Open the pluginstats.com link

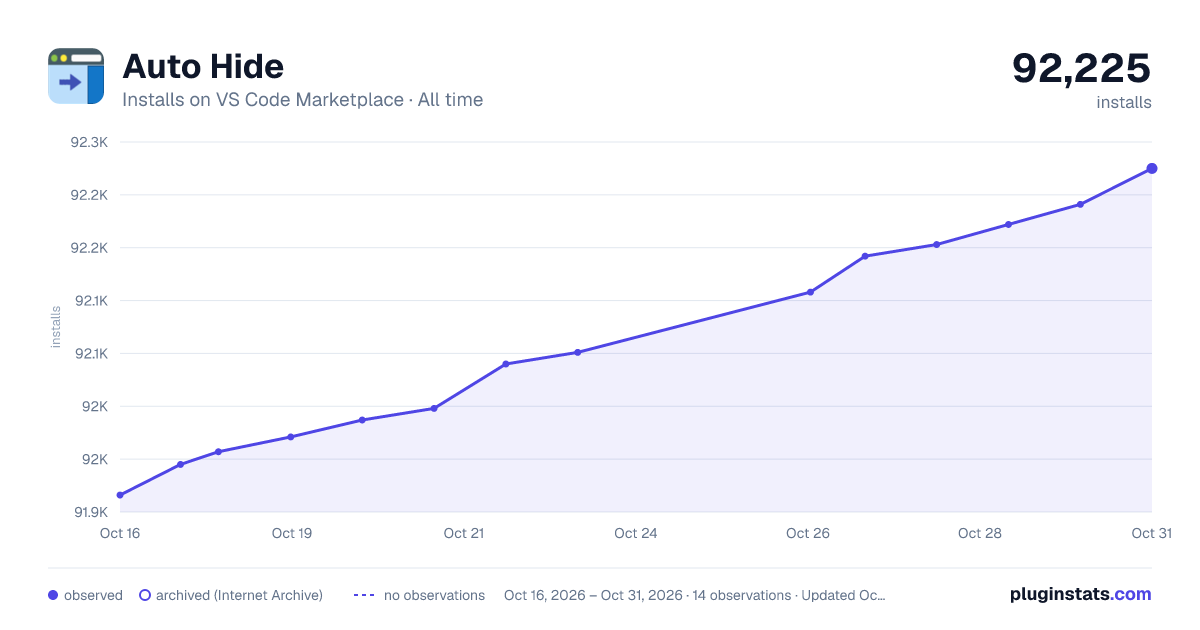pos(1081,594)
